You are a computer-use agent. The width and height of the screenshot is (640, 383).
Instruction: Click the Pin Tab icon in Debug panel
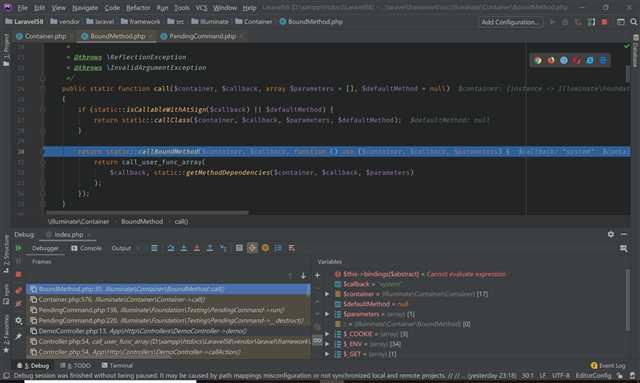[19, 337]
